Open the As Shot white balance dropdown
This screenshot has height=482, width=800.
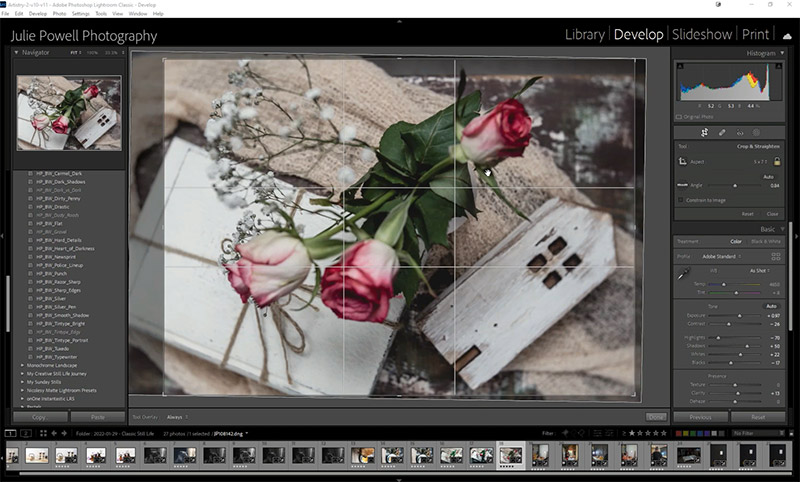coord(760,271)
